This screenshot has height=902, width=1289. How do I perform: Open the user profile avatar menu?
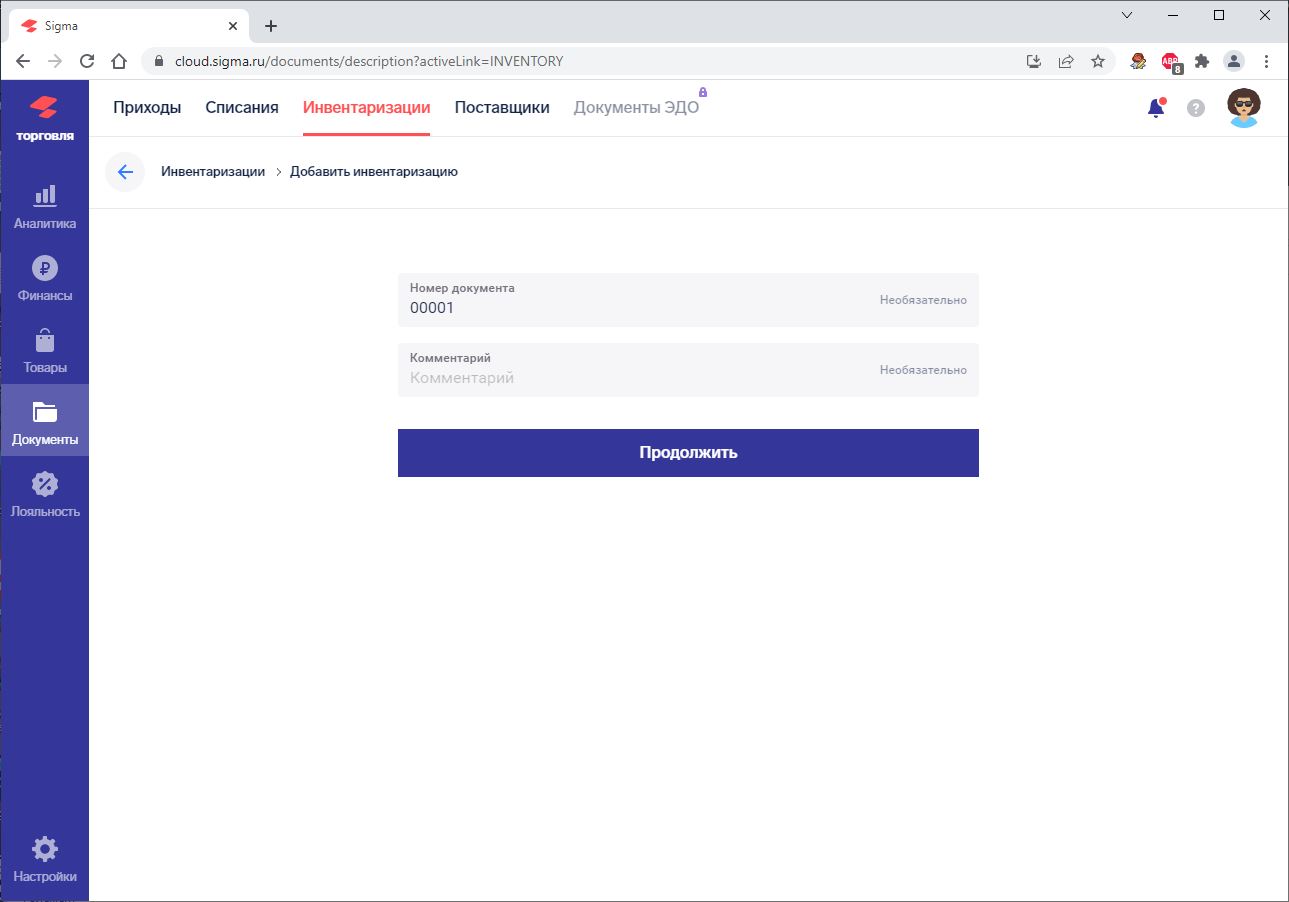[1241, 106]
